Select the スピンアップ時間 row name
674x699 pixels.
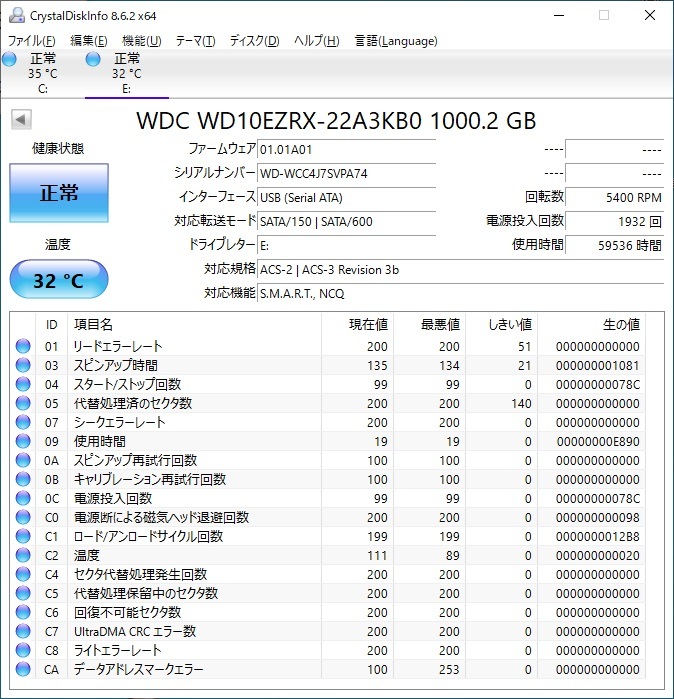pyautogui.click(x=115, y=366)
